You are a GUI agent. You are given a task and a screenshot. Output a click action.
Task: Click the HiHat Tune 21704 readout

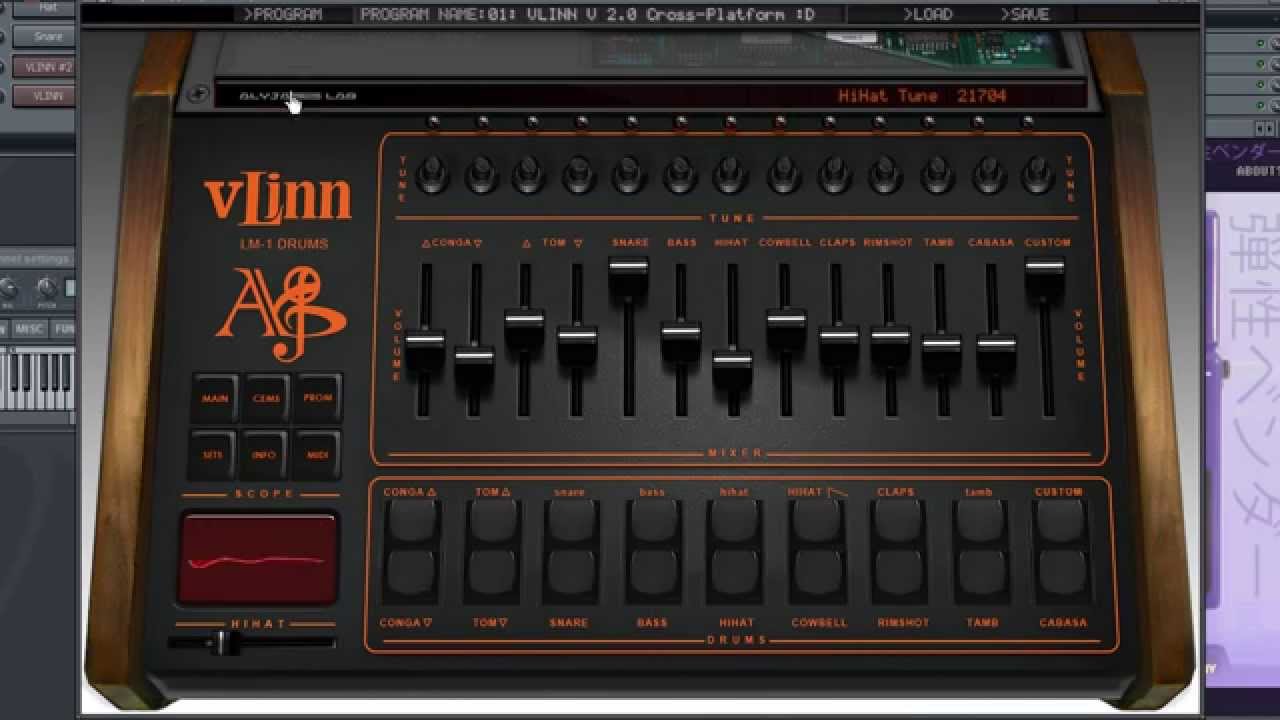[x=922, y=96]
